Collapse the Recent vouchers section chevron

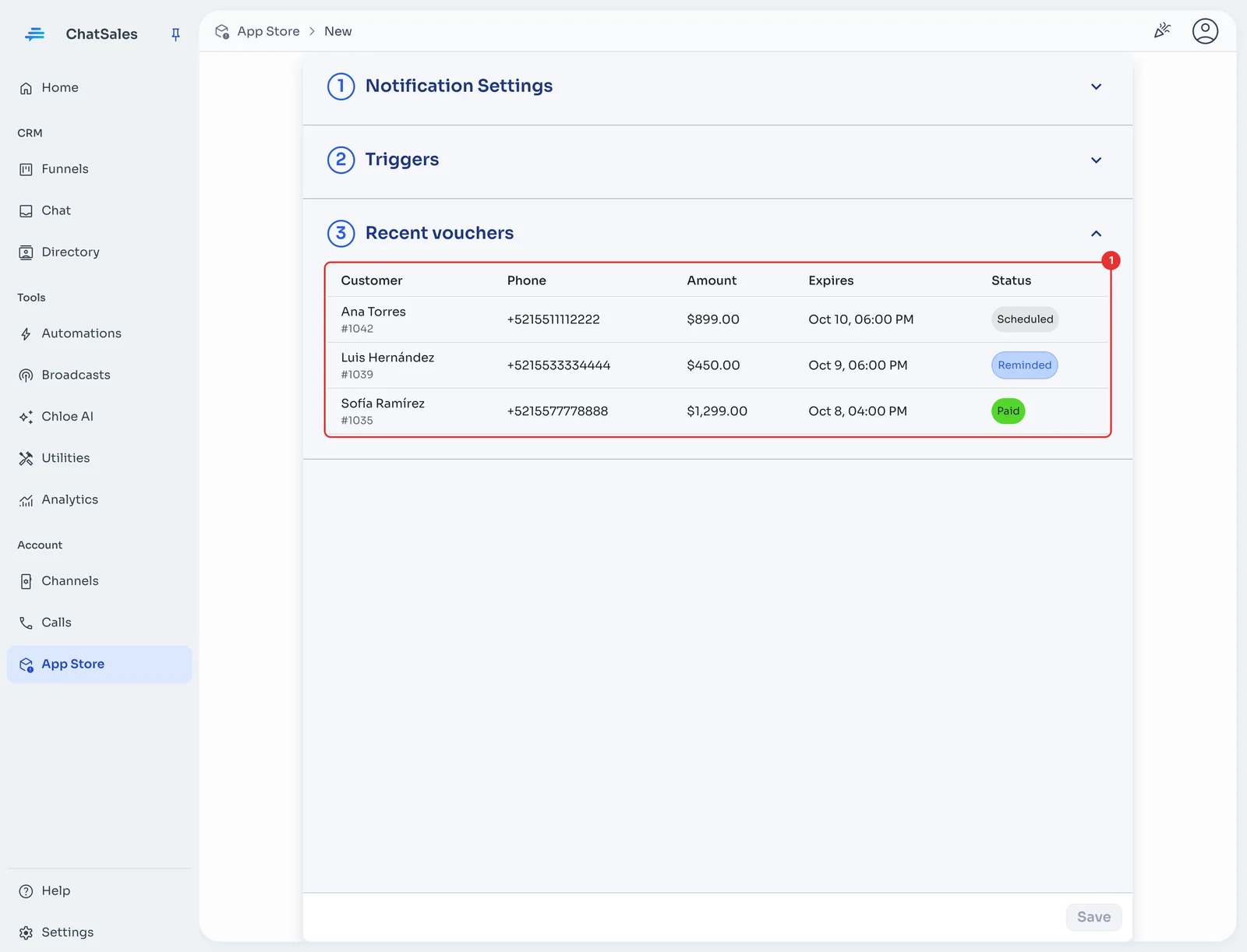pos(1096,234)
